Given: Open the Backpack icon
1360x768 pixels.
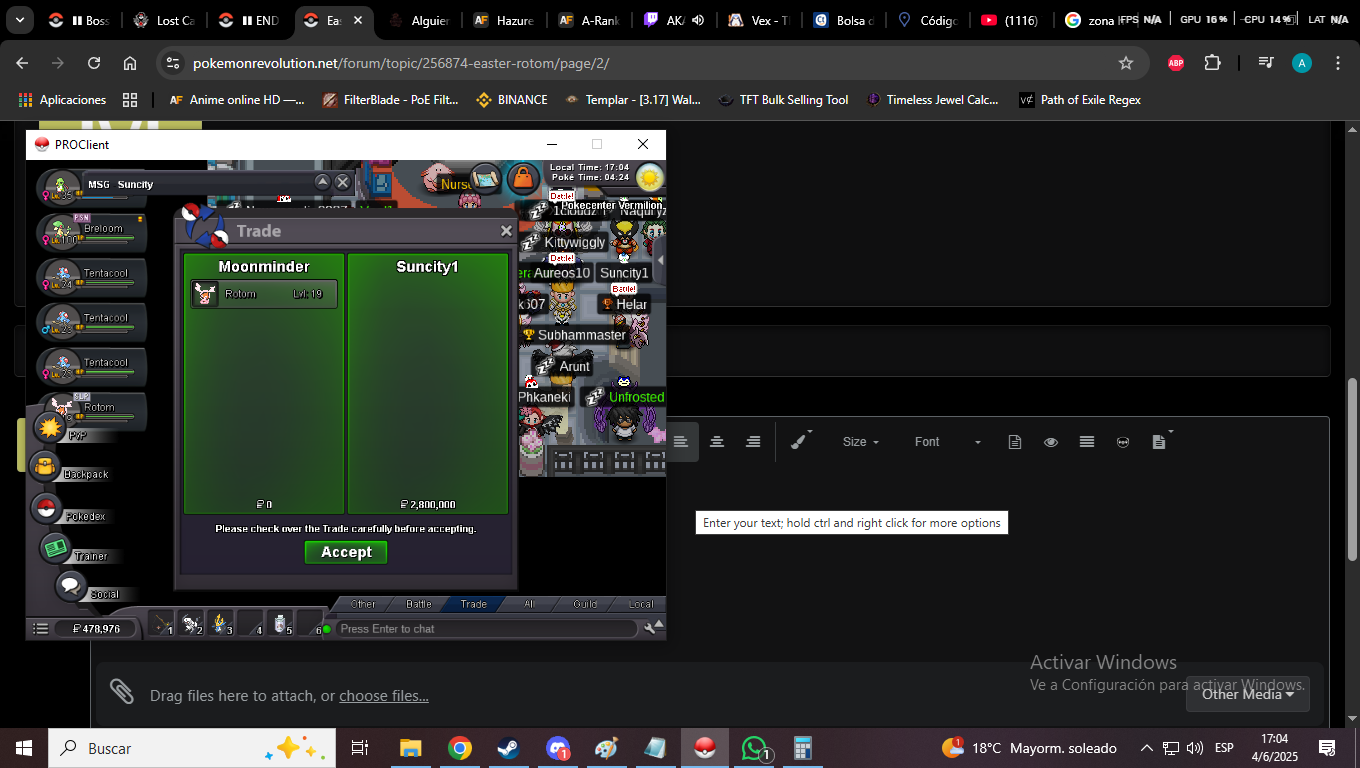Looking at the screenshot, I should coord(46,467).
